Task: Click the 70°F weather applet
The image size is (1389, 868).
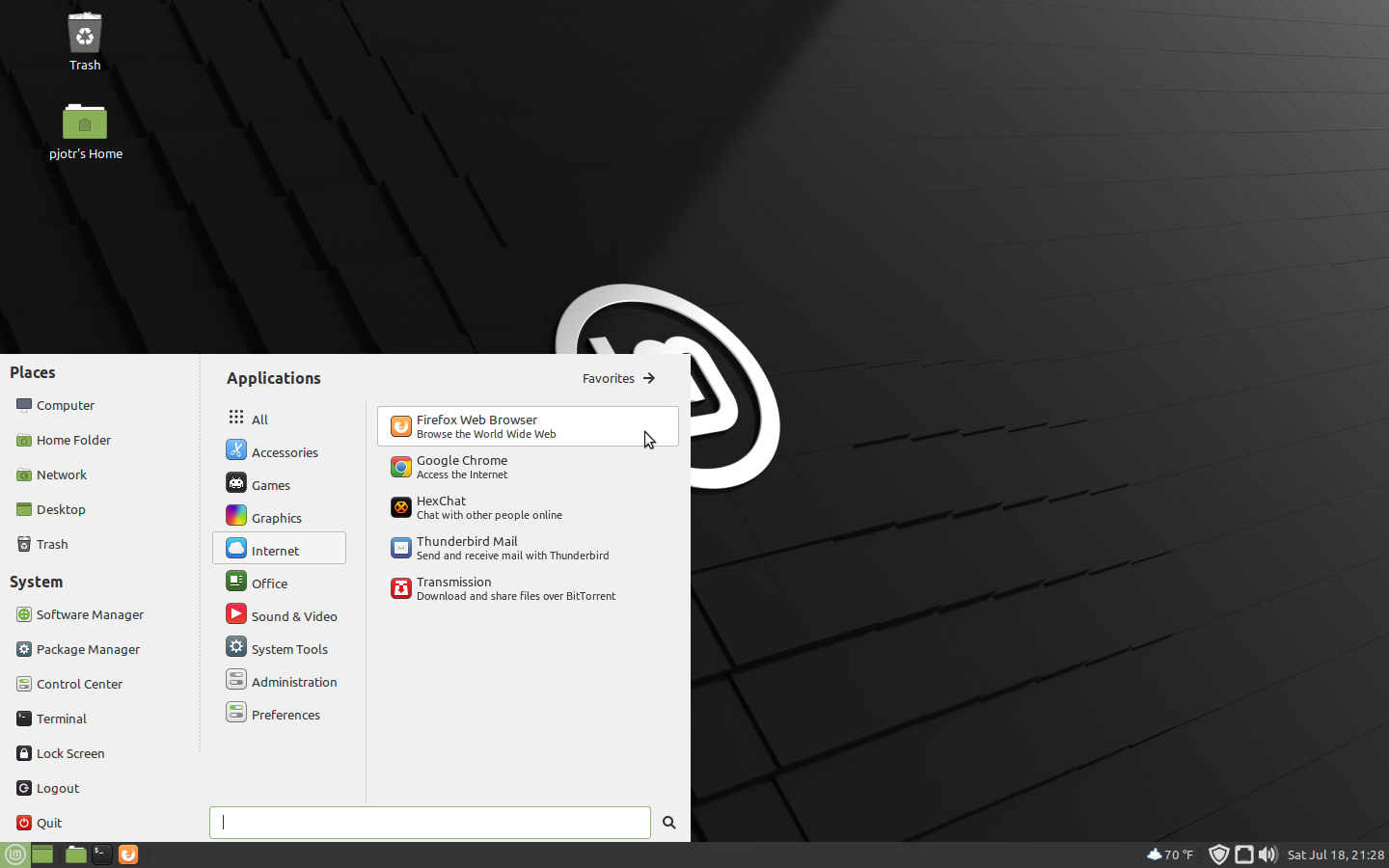Action: tap(1170, 854)
